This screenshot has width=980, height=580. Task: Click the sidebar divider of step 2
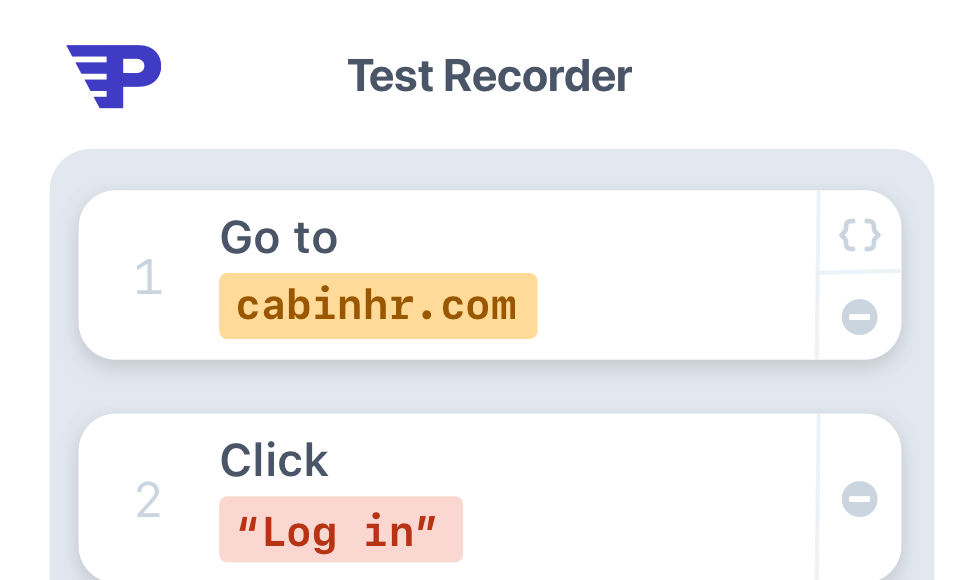pyautogui.click(x=818, y=497)
